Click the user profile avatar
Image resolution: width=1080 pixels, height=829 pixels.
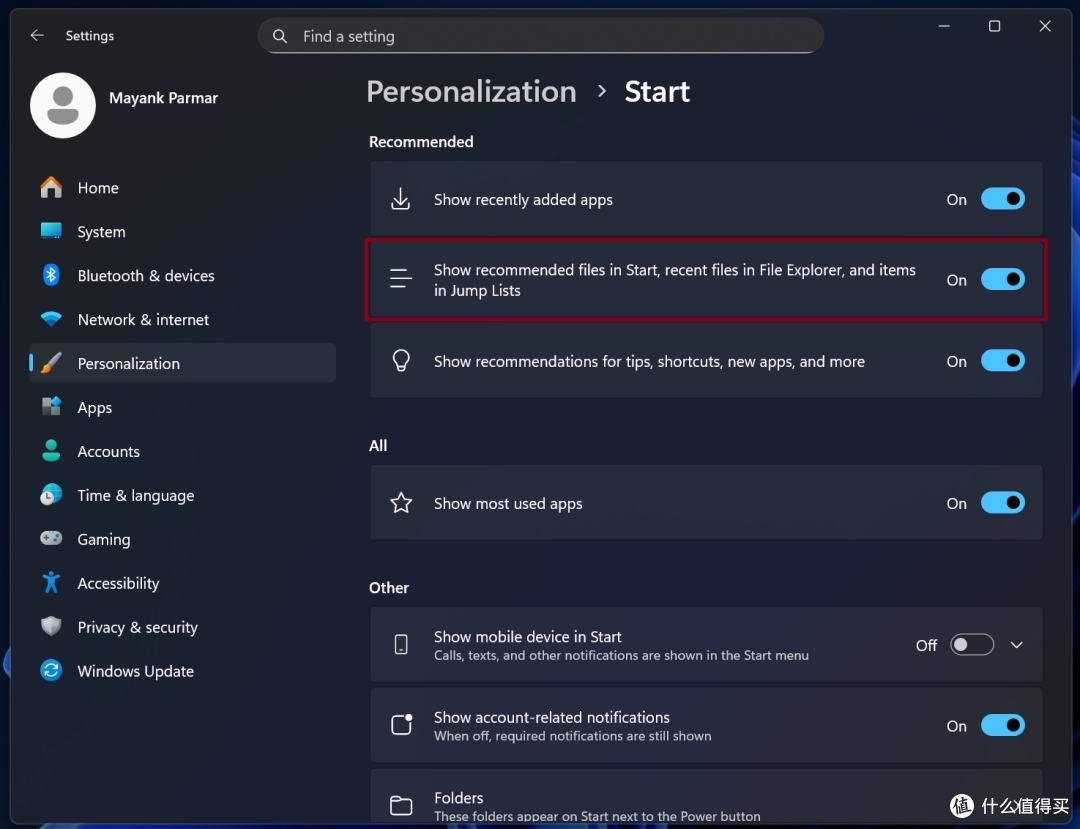pyautogui.click(x=63, y=105)
